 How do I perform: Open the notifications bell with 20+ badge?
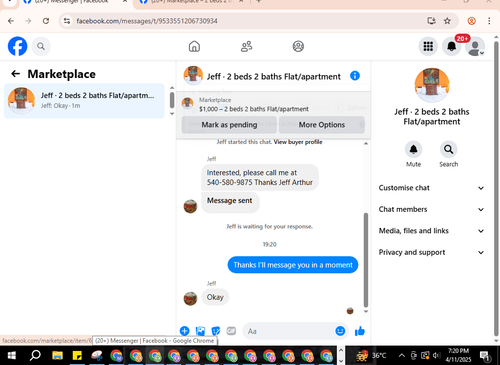point(452,46)
